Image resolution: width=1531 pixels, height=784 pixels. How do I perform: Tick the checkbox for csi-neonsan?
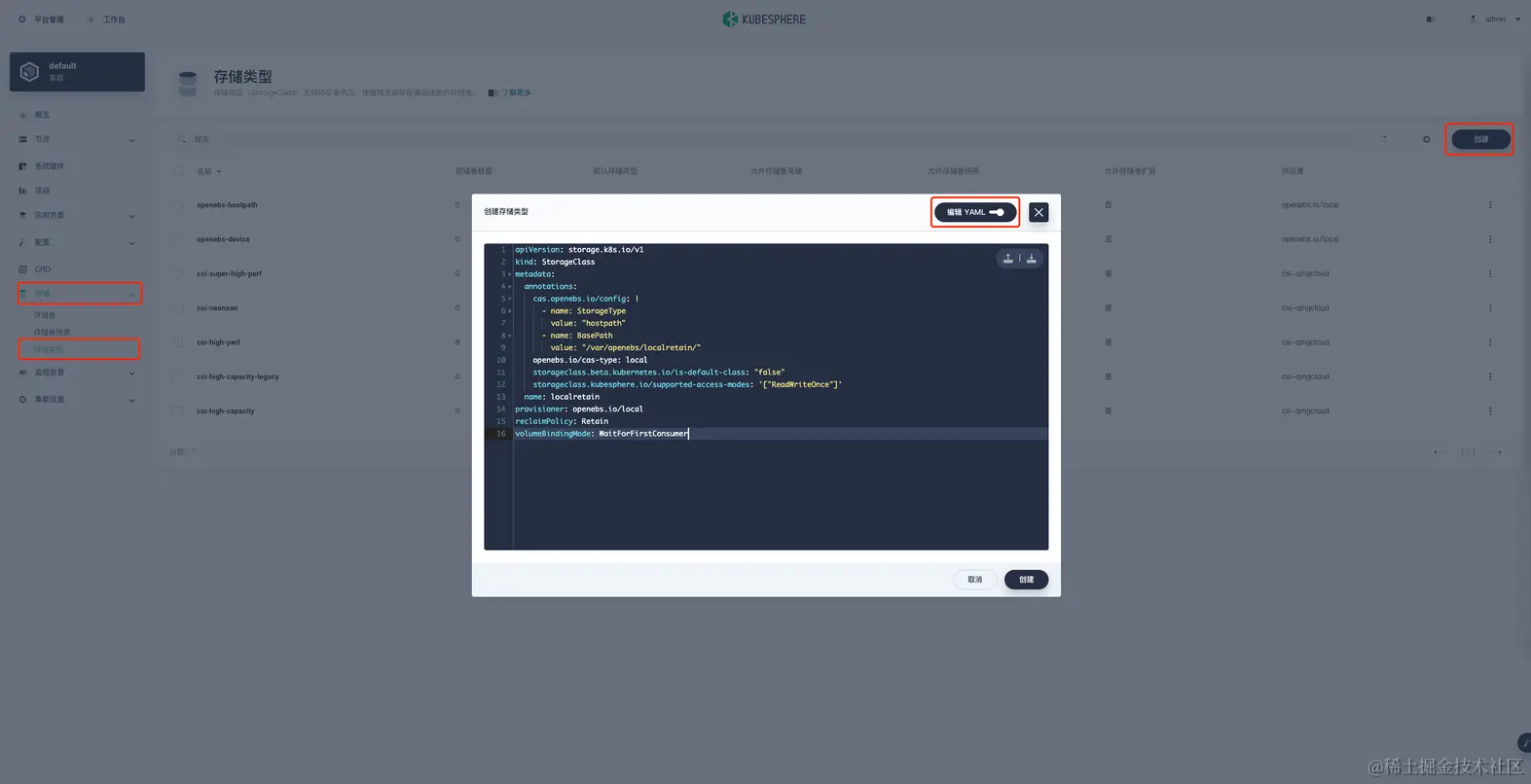[x=177, y=308]
